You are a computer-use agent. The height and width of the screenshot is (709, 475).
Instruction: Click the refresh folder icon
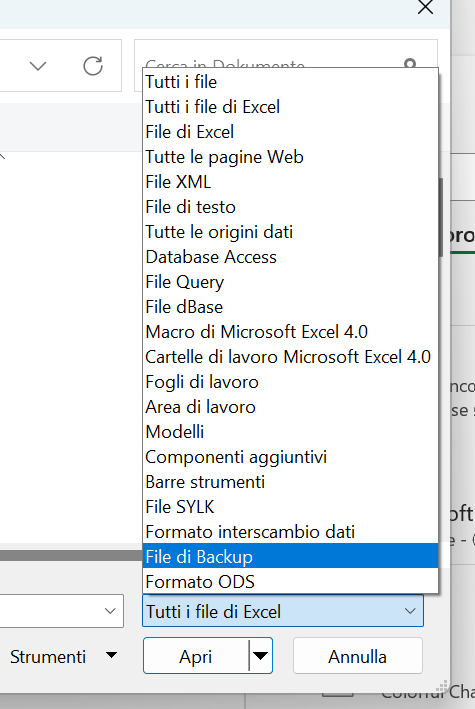click(x=93, y=66)
